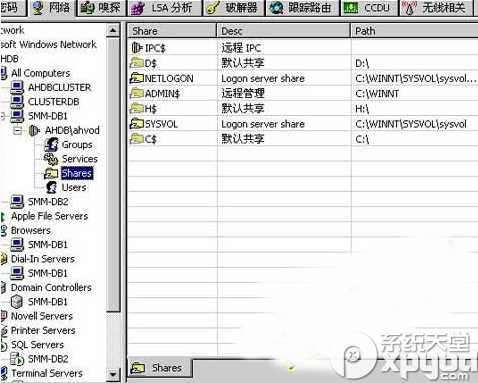Open the IPC$ share icon

click(137, 48)
